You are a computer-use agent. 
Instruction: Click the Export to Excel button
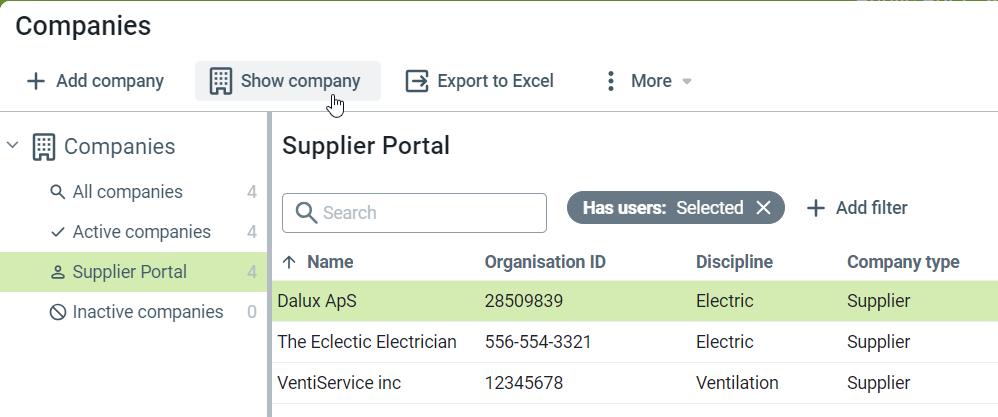coord(480,81)
